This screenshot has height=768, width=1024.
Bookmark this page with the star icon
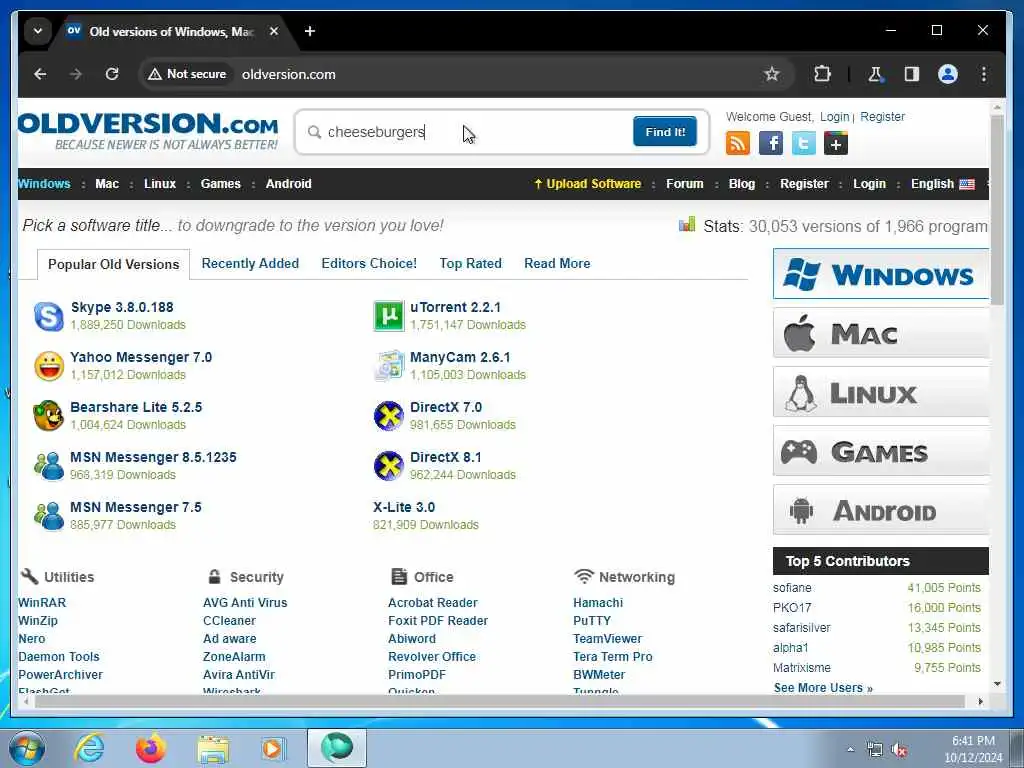coord(771,74)
